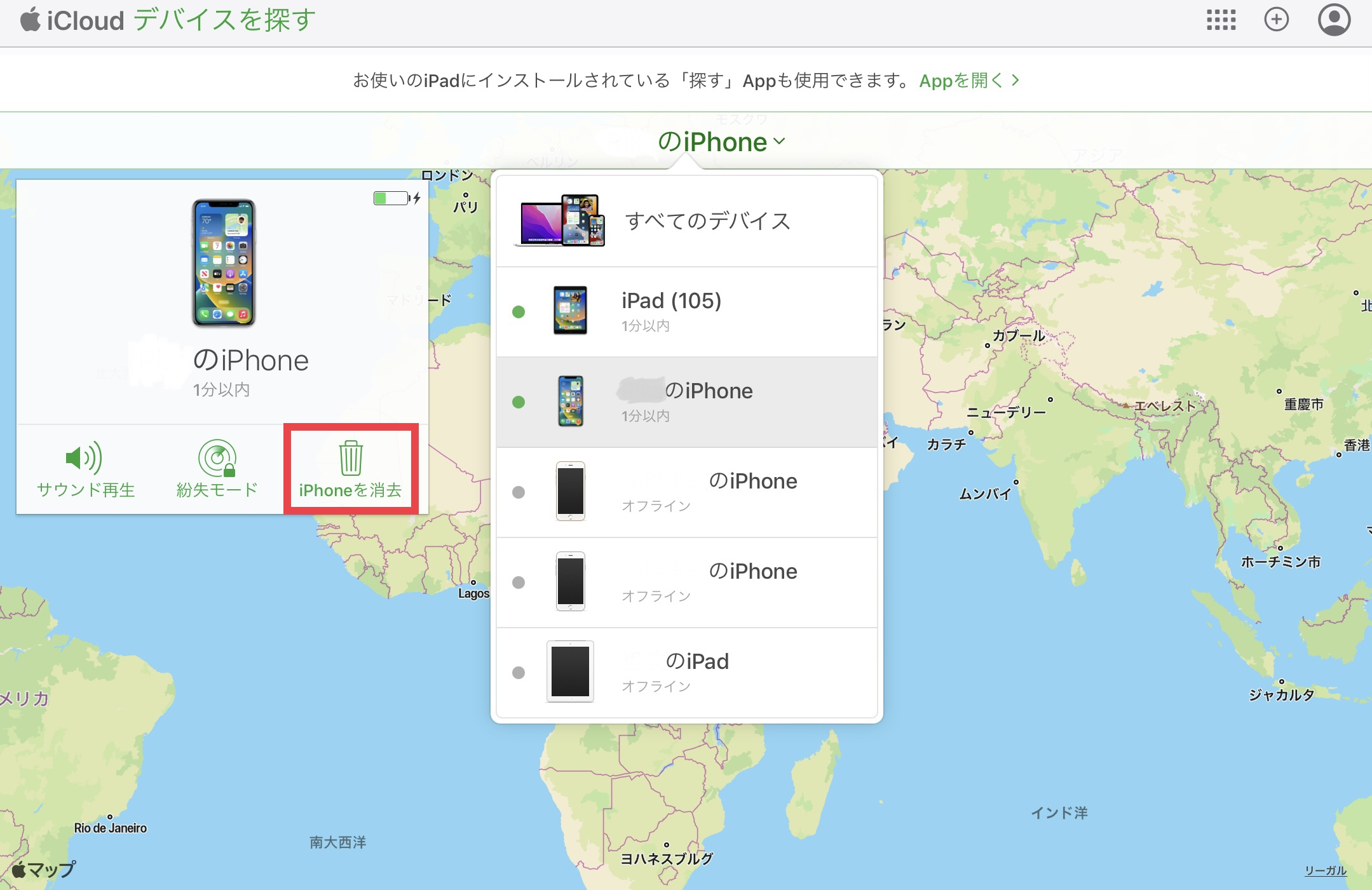Open Lost Mode radar icon
This screenshot has width=1372, height=890.
click(x=217, y=457)
